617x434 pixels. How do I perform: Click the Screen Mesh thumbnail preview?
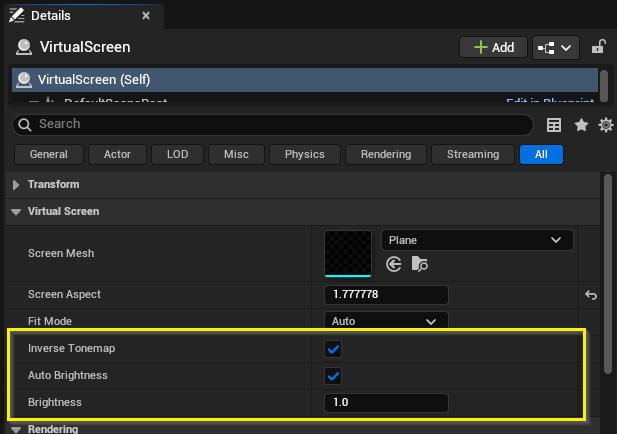tap(348, 253)
